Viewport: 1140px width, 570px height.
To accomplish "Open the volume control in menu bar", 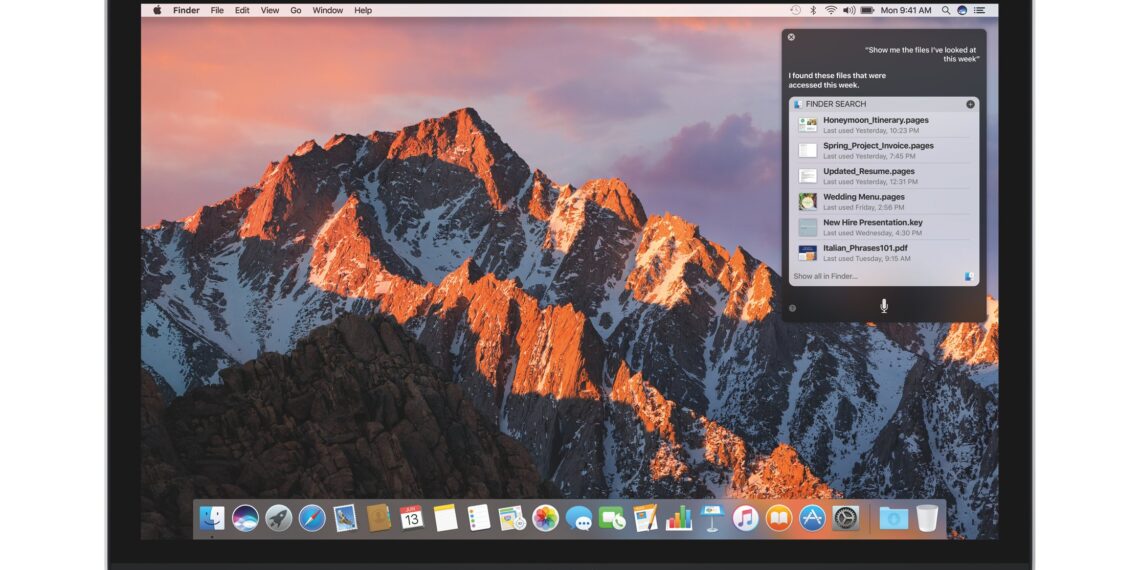I will coord(849,10).
